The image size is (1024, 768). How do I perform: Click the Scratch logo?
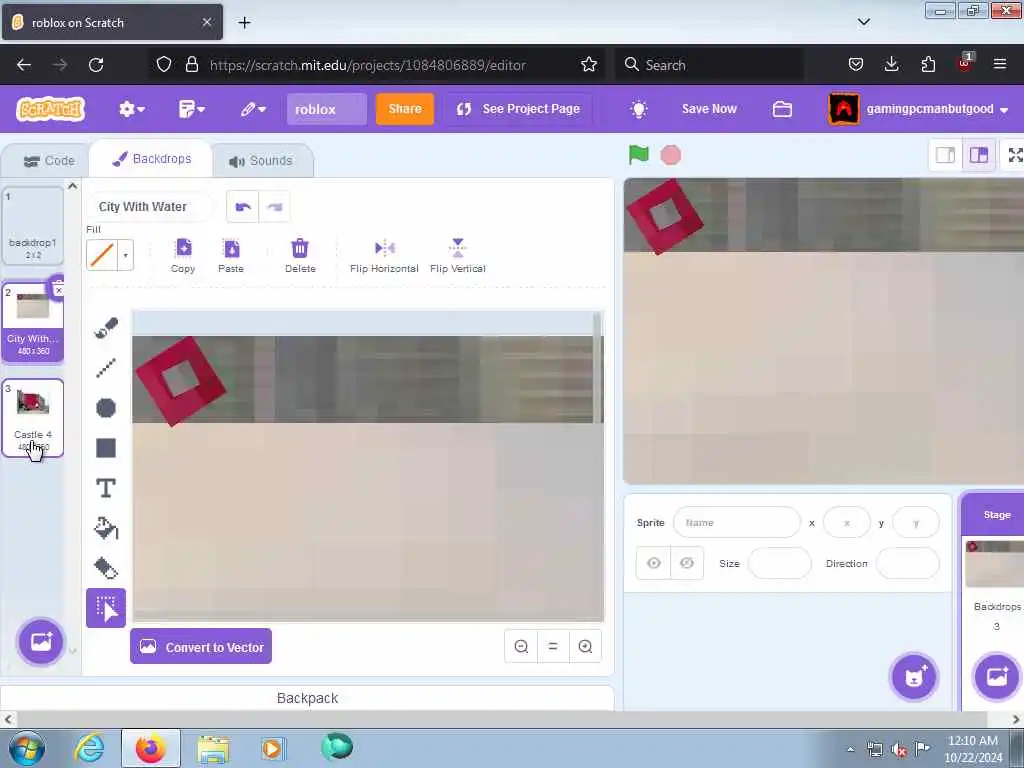(x=51, y=109)
